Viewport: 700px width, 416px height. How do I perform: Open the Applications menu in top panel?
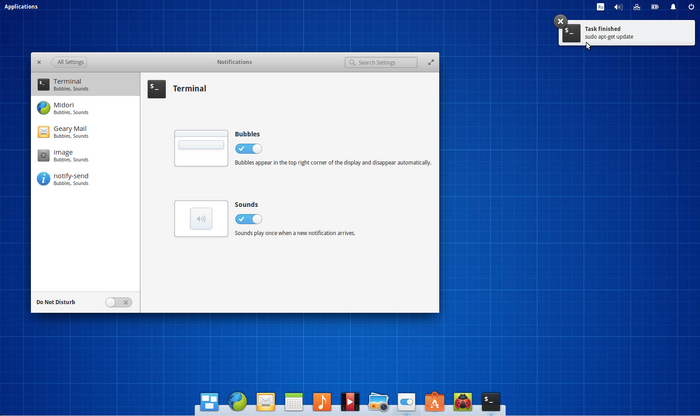point(21,7)
